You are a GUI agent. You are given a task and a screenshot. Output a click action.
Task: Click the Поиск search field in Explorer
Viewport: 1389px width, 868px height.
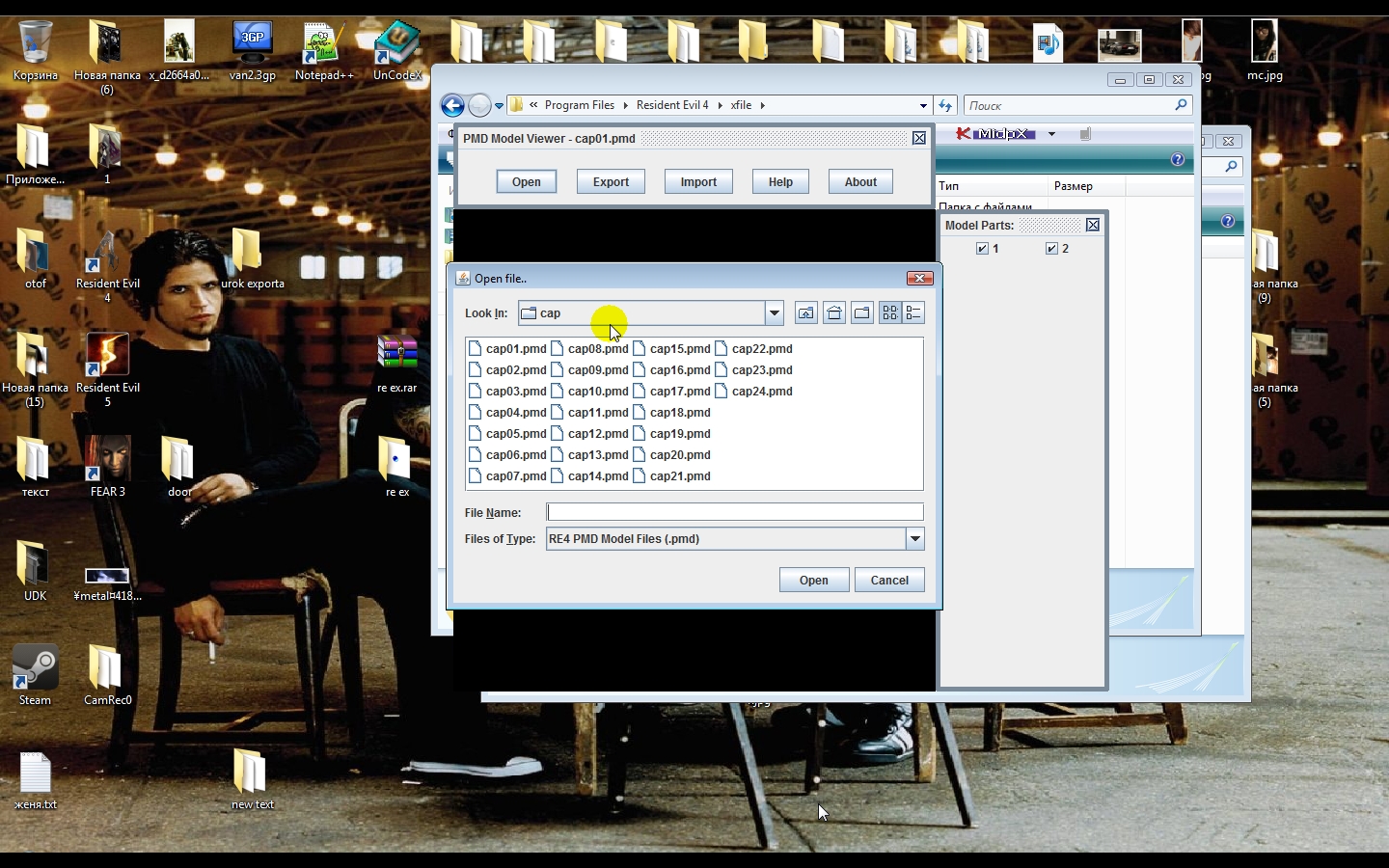coord(1076,105)
